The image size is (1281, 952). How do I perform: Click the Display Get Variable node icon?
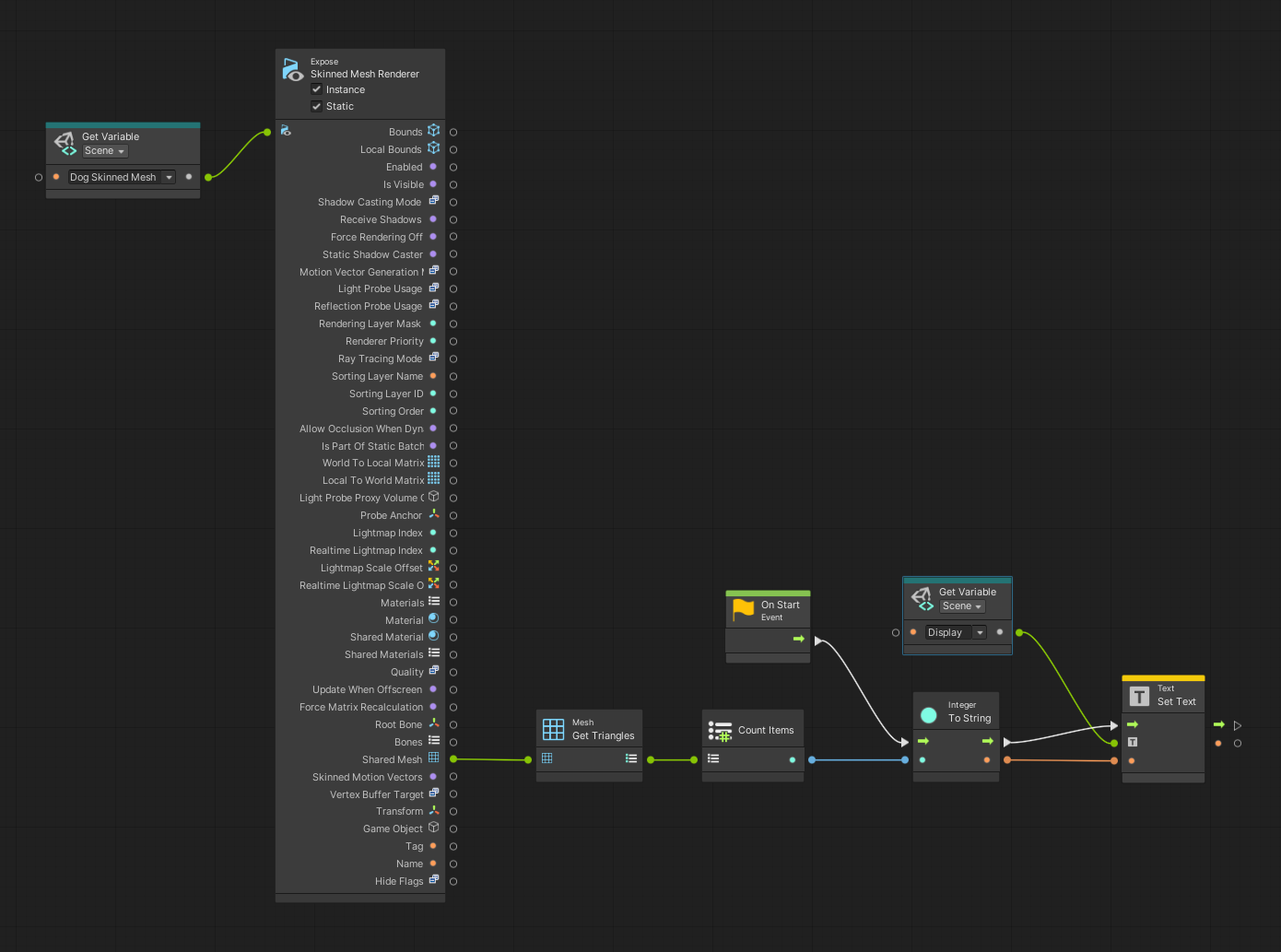[x=922, y=599]
